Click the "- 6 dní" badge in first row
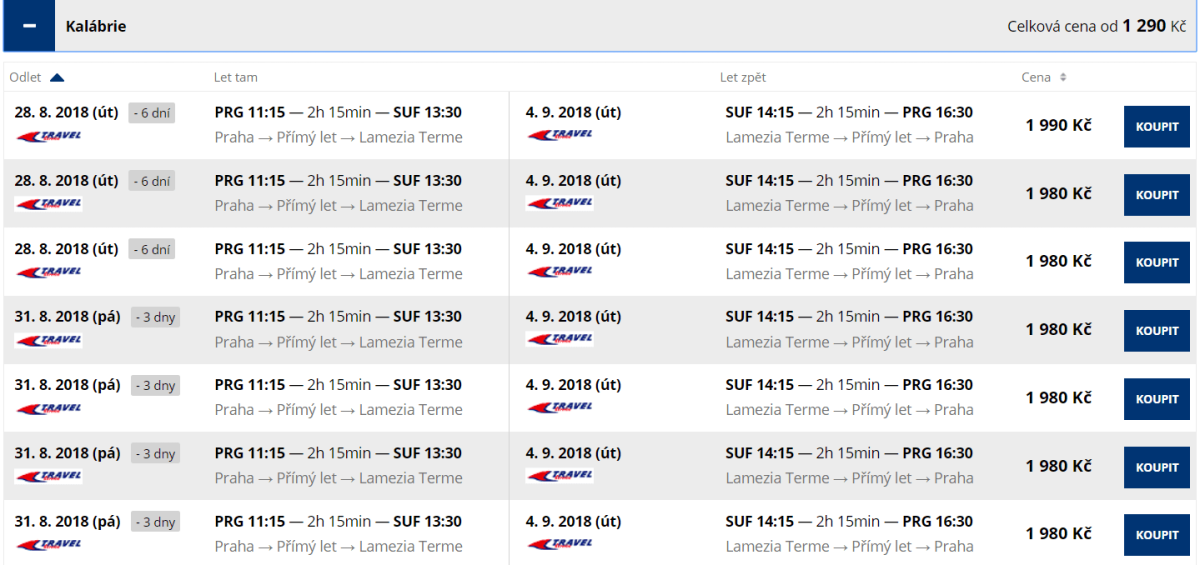 (152, 113)
